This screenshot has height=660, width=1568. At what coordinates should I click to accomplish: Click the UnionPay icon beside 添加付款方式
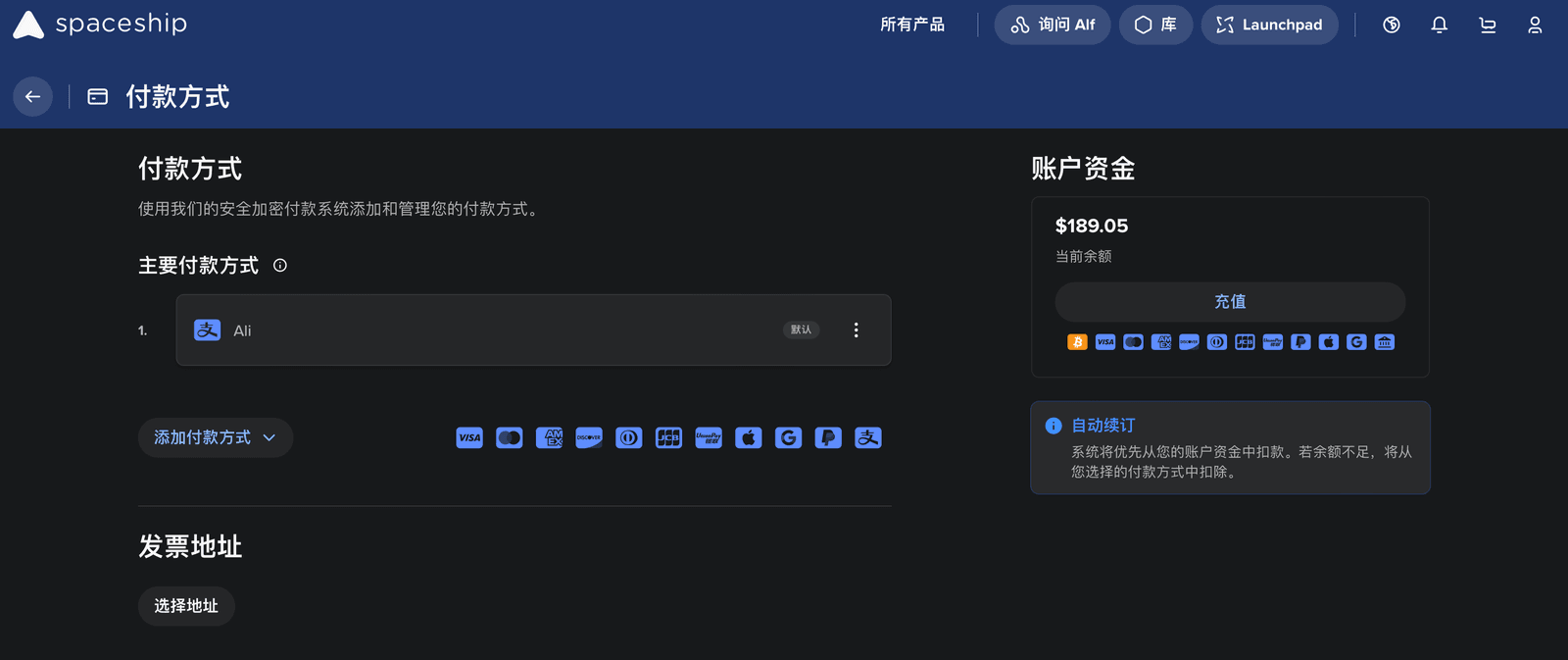[x=709, y=437]
